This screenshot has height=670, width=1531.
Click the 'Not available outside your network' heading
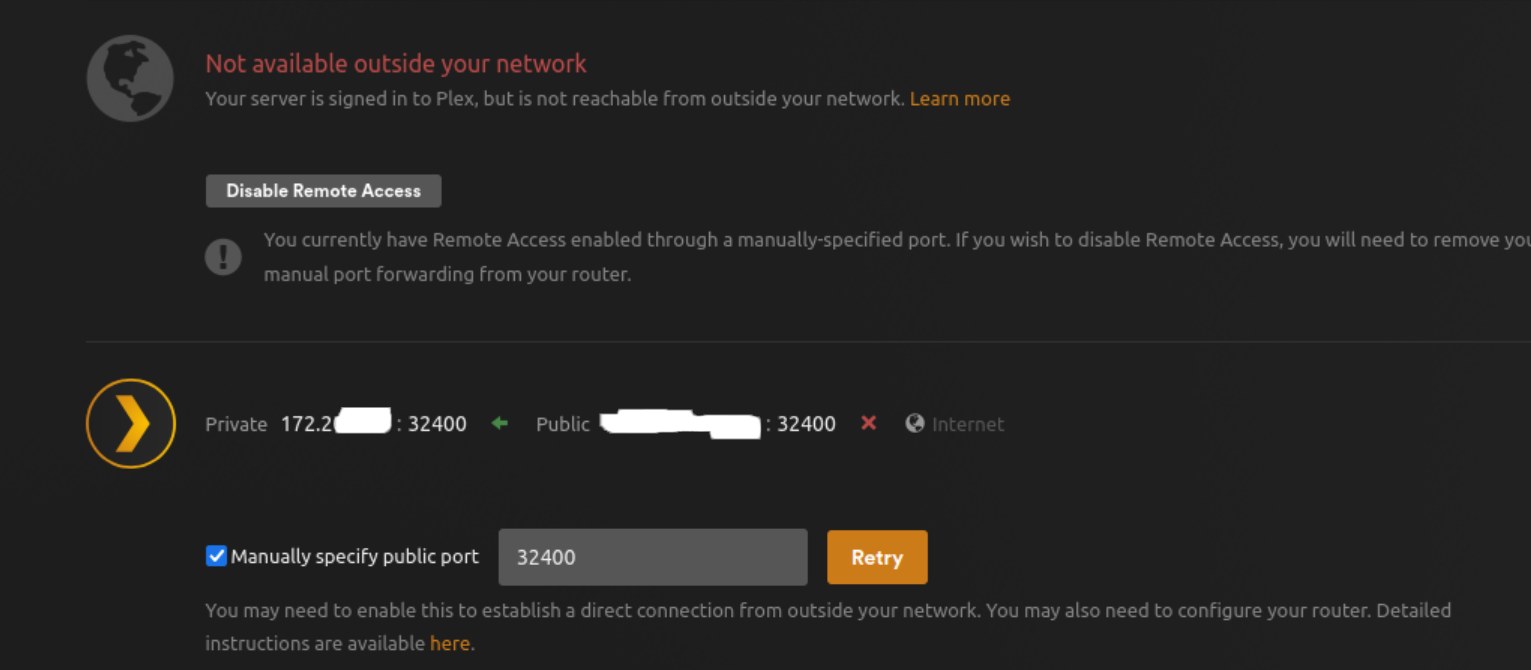(x=396, y=64)
